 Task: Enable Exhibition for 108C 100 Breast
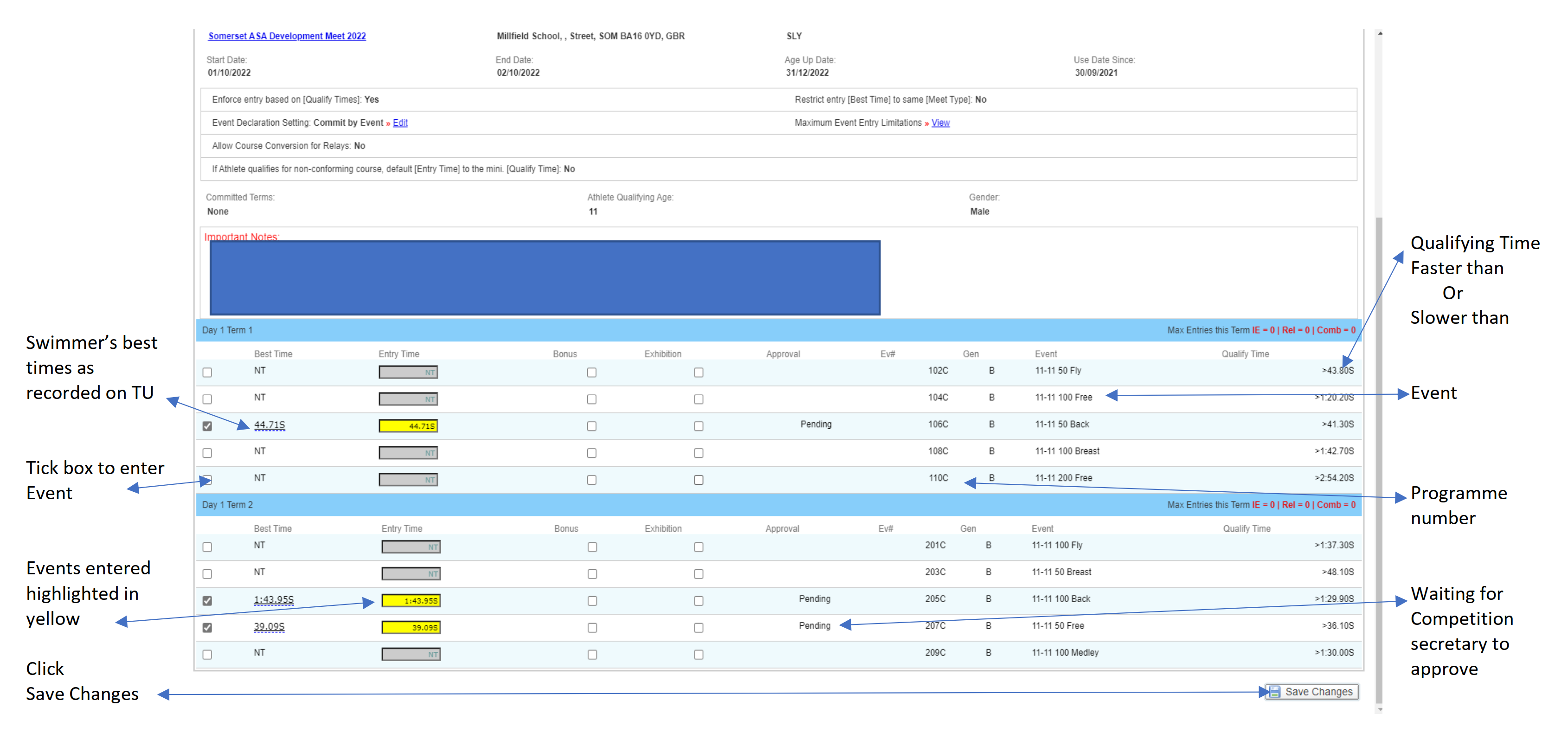[699, 453]
